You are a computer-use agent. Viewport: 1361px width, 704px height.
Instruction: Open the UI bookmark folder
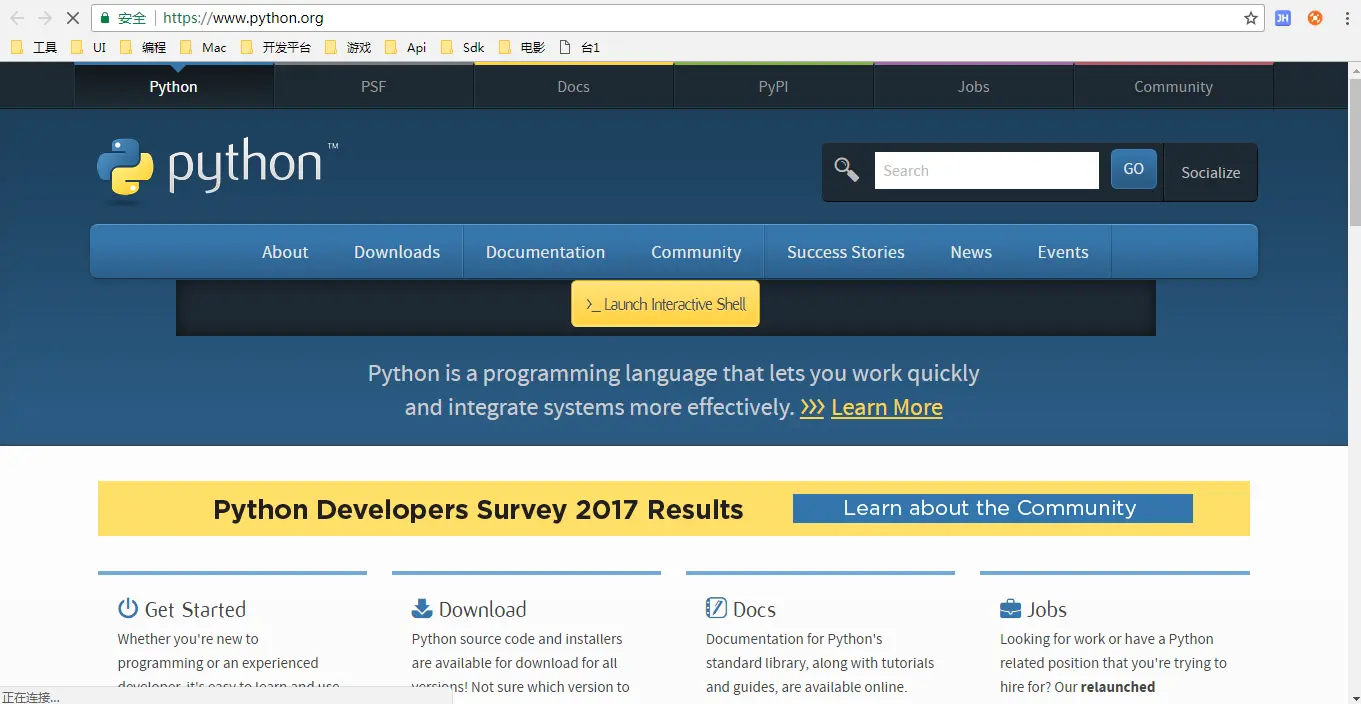[x=89, y=47]
